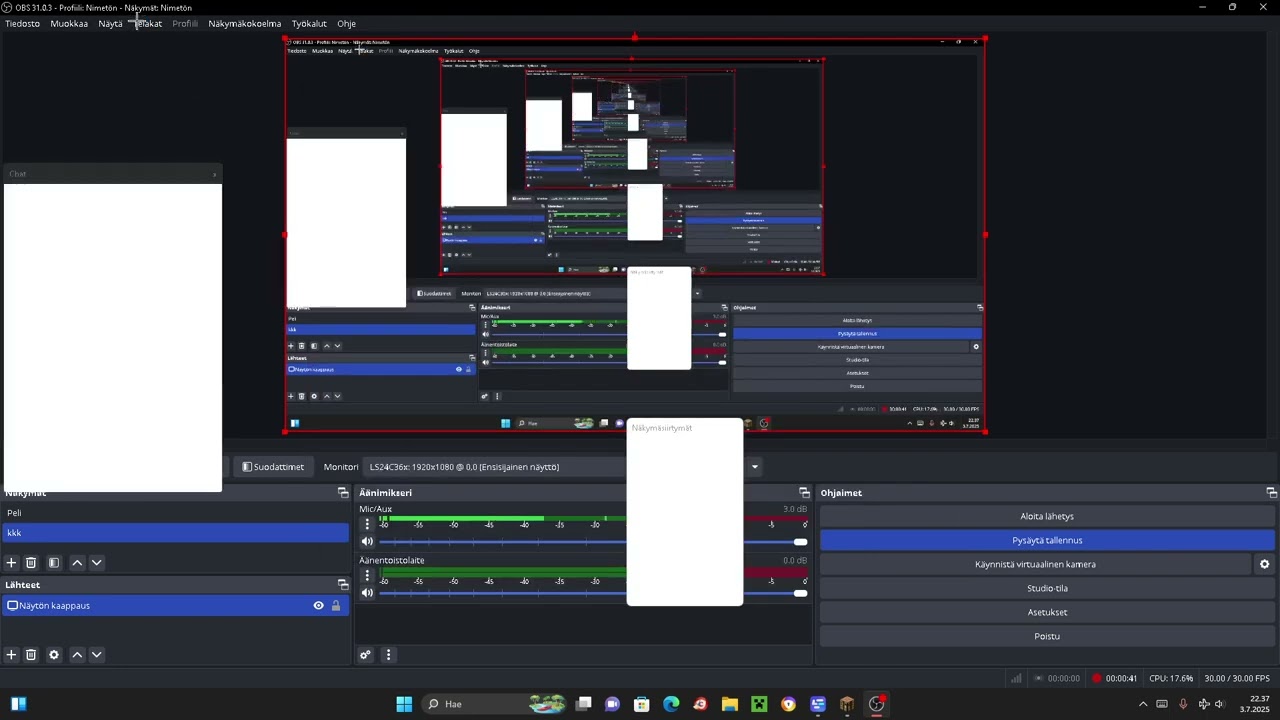This screenshot has width=1280, height=720.
Task: Expand dropdown arrow next to monitor selector
Action: [755, 467]
